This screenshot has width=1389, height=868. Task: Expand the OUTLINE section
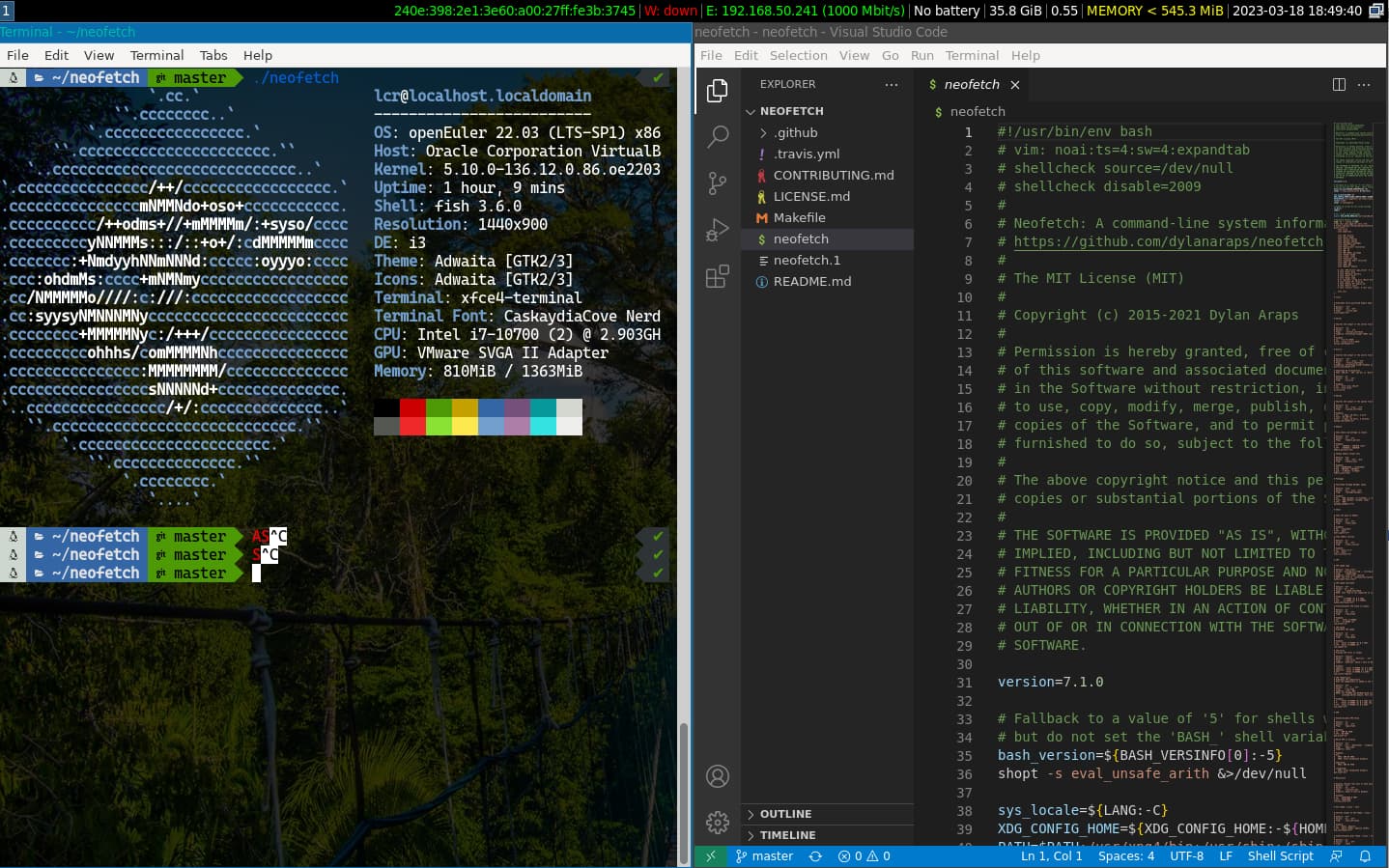pyautogui.click(x=785, y=814)
